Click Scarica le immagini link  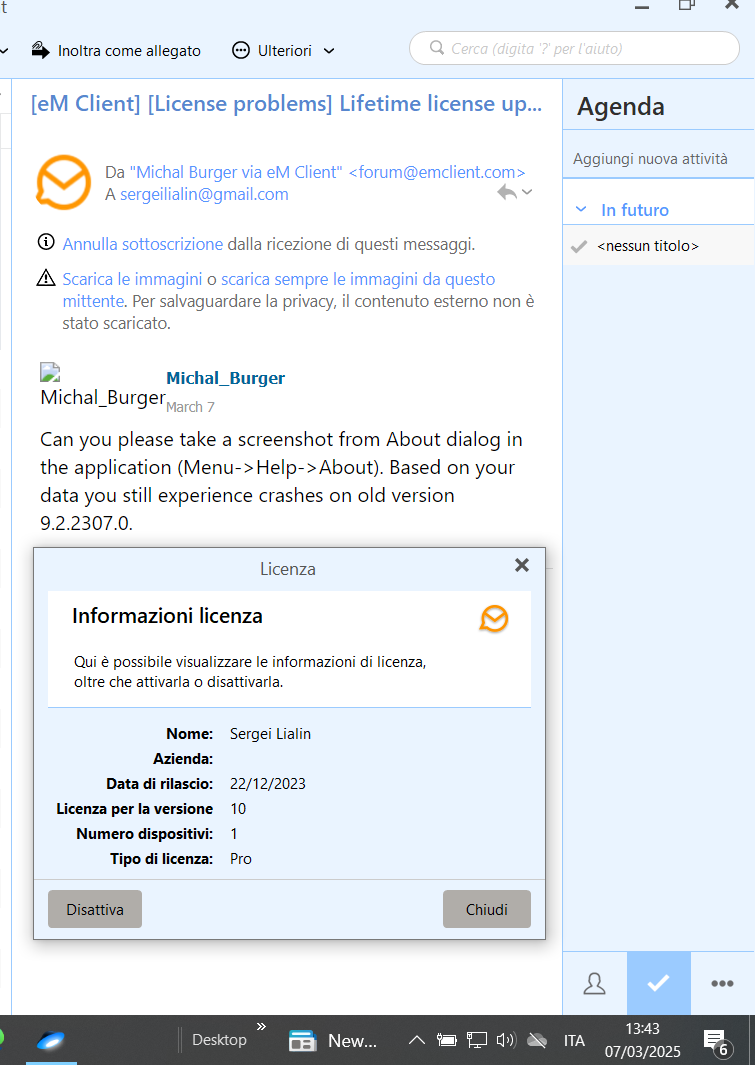tap(132, 279)
